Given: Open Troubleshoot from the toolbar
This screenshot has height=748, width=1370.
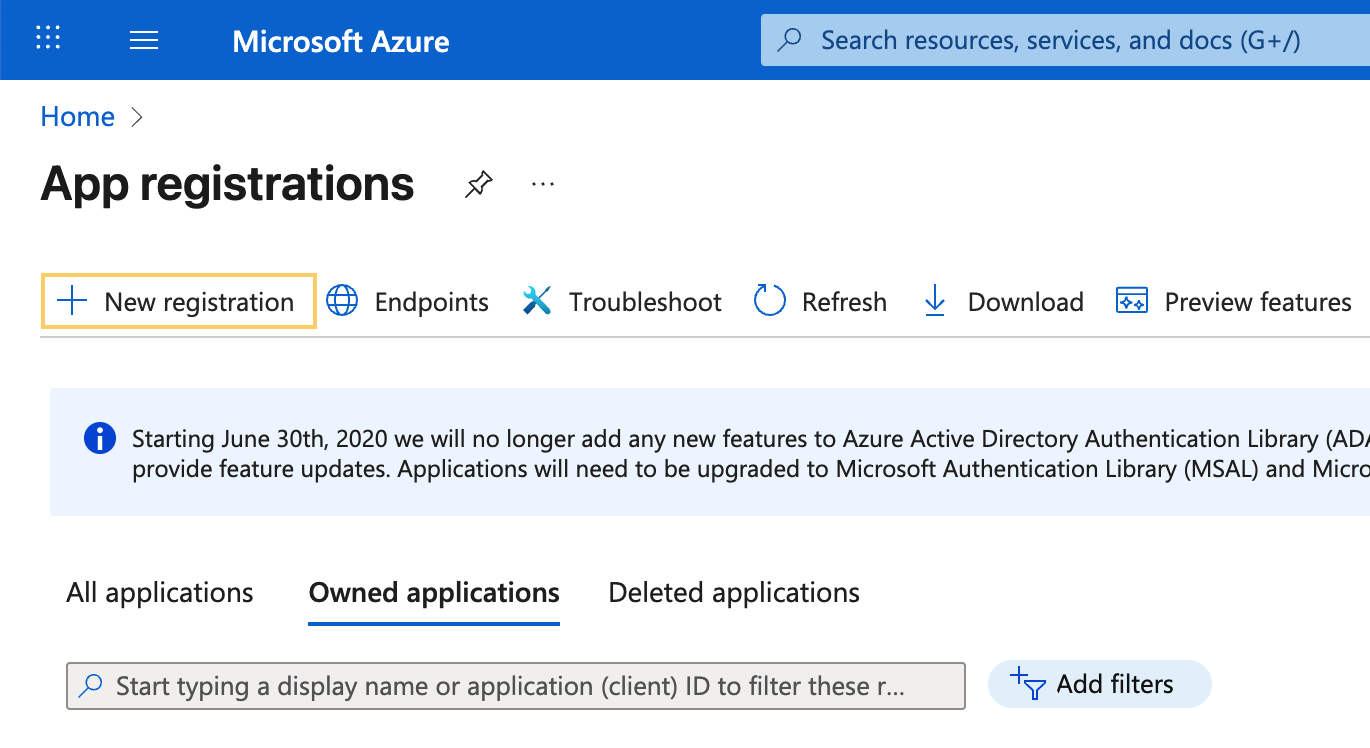Looking at the screenshot, I should (621, 301).
